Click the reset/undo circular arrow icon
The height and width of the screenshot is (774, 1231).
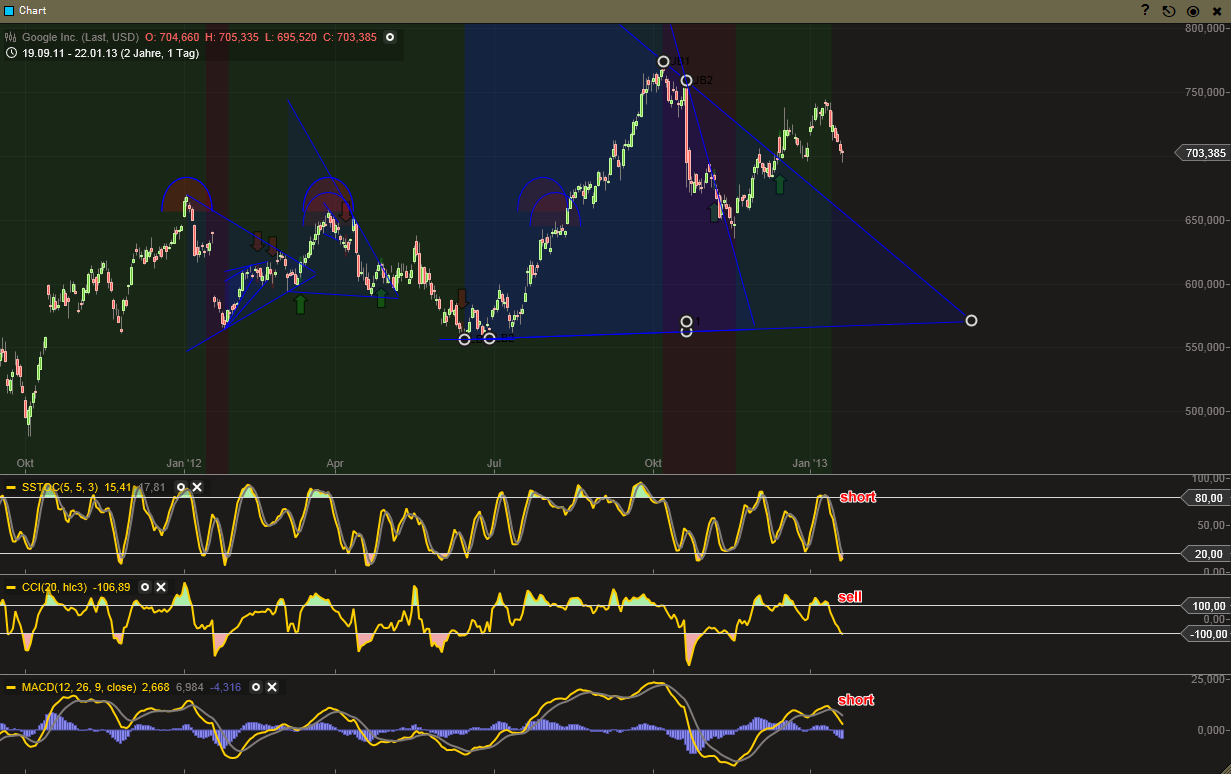click(1169, 11)
